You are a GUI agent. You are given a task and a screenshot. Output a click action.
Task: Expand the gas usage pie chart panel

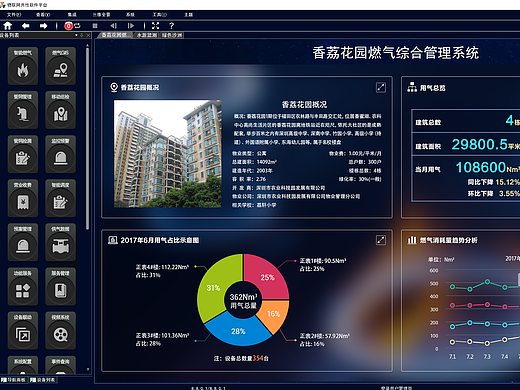[381, 240]
